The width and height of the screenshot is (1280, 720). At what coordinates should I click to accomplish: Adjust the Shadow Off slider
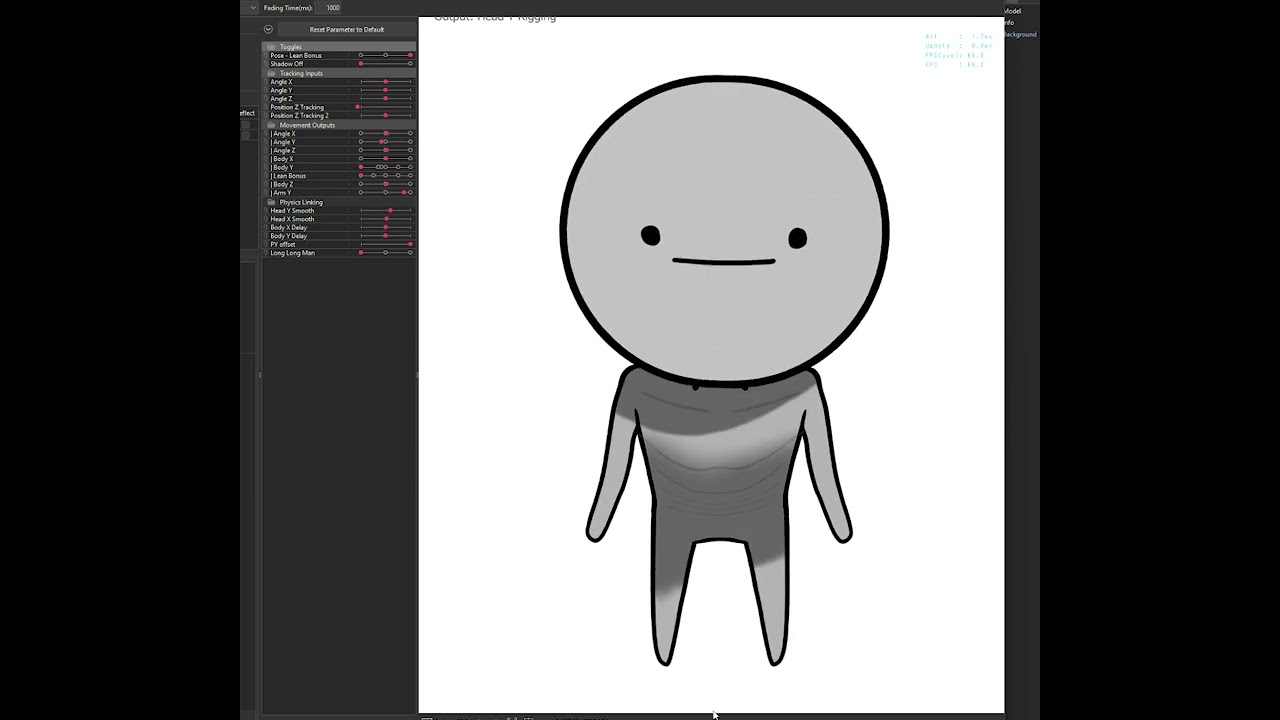(385, 64)
